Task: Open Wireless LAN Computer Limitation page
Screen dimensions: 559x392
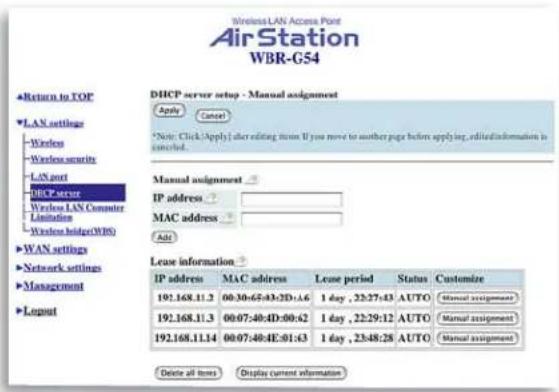Action: (x=77, y=212)
